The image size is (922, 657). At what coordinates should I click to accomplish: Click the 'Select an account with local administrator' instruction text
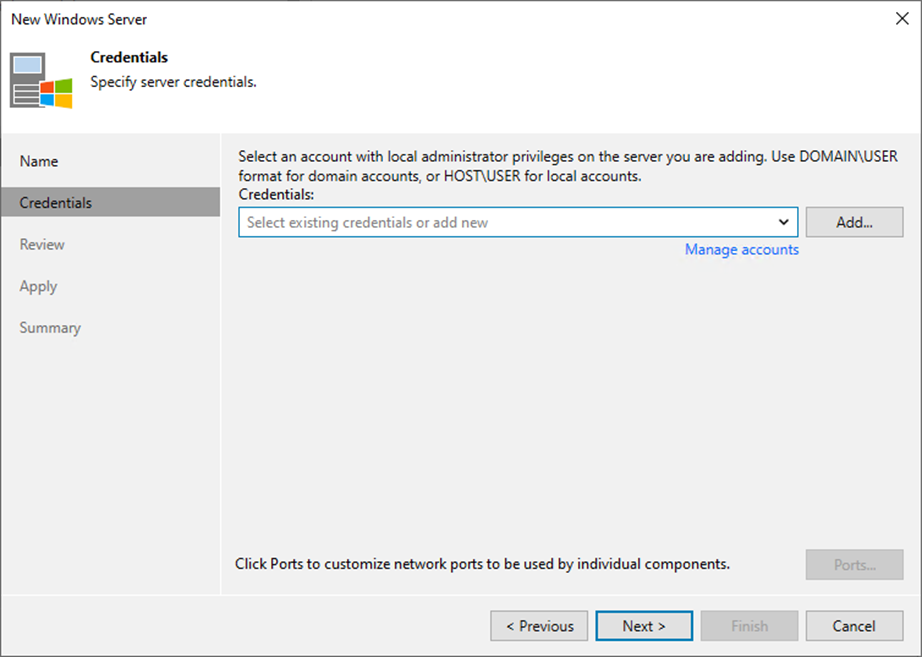coord(567,166)
